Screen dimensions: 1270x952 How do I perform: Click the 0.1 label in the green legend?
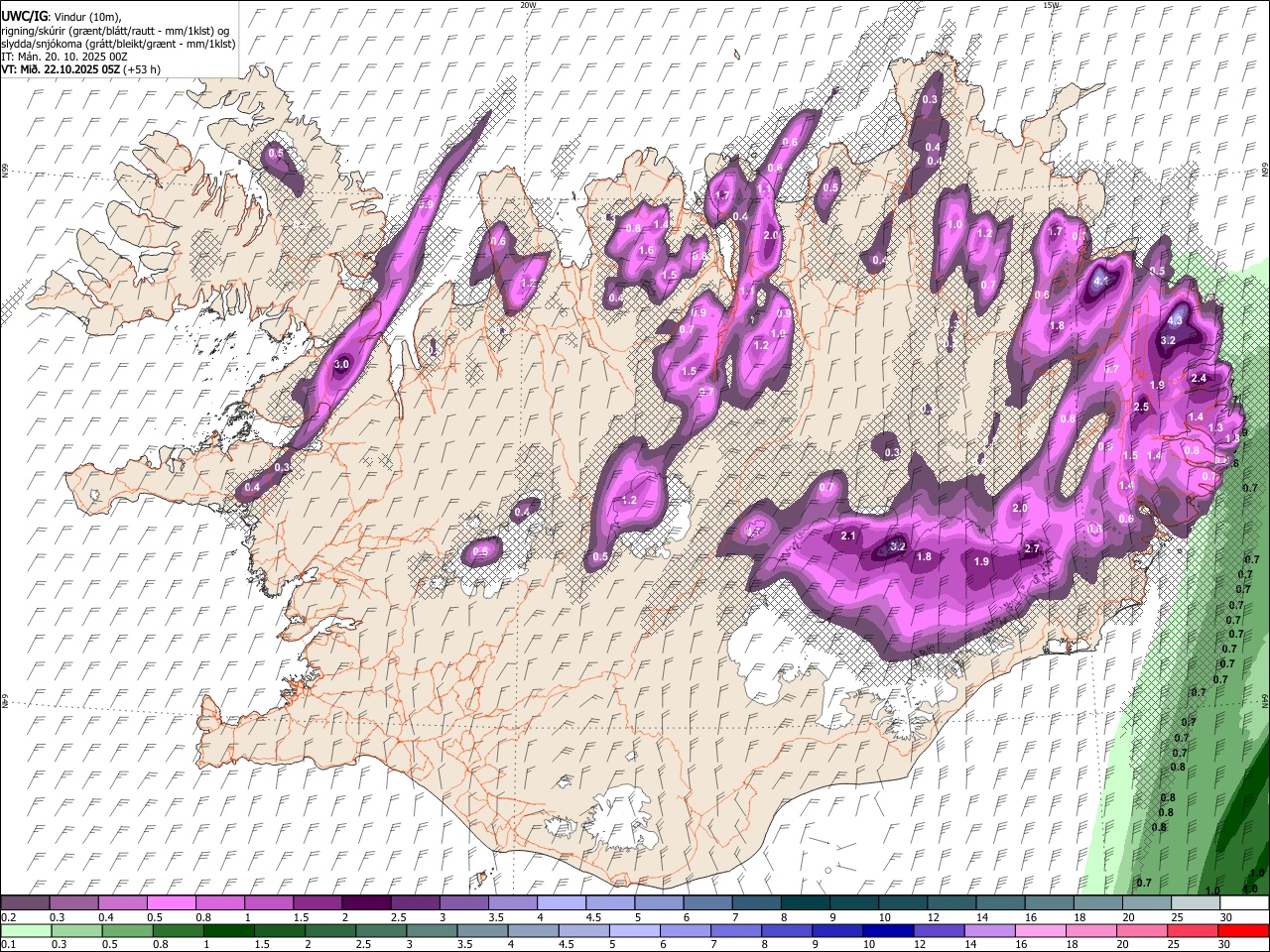click(x=9, y=944)
